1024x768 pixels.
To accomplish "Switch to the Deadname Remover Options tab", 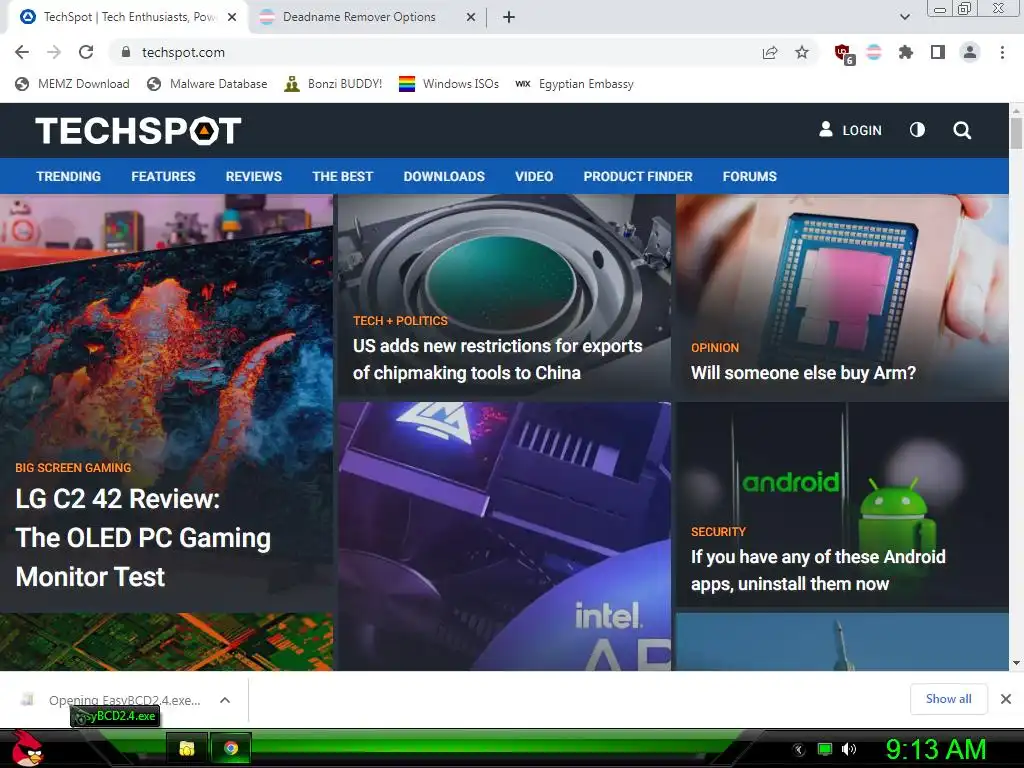I will coord(359,17).
